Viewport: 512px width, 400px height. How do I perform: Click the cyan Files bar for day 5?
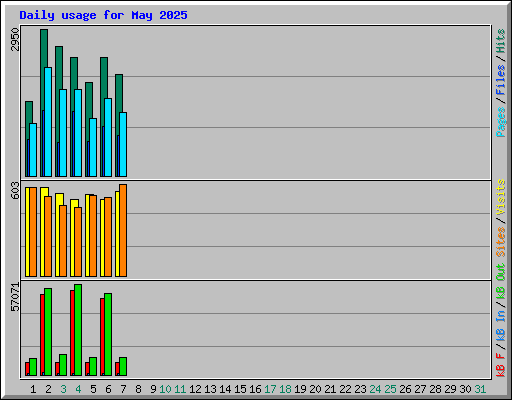point(93,147)
